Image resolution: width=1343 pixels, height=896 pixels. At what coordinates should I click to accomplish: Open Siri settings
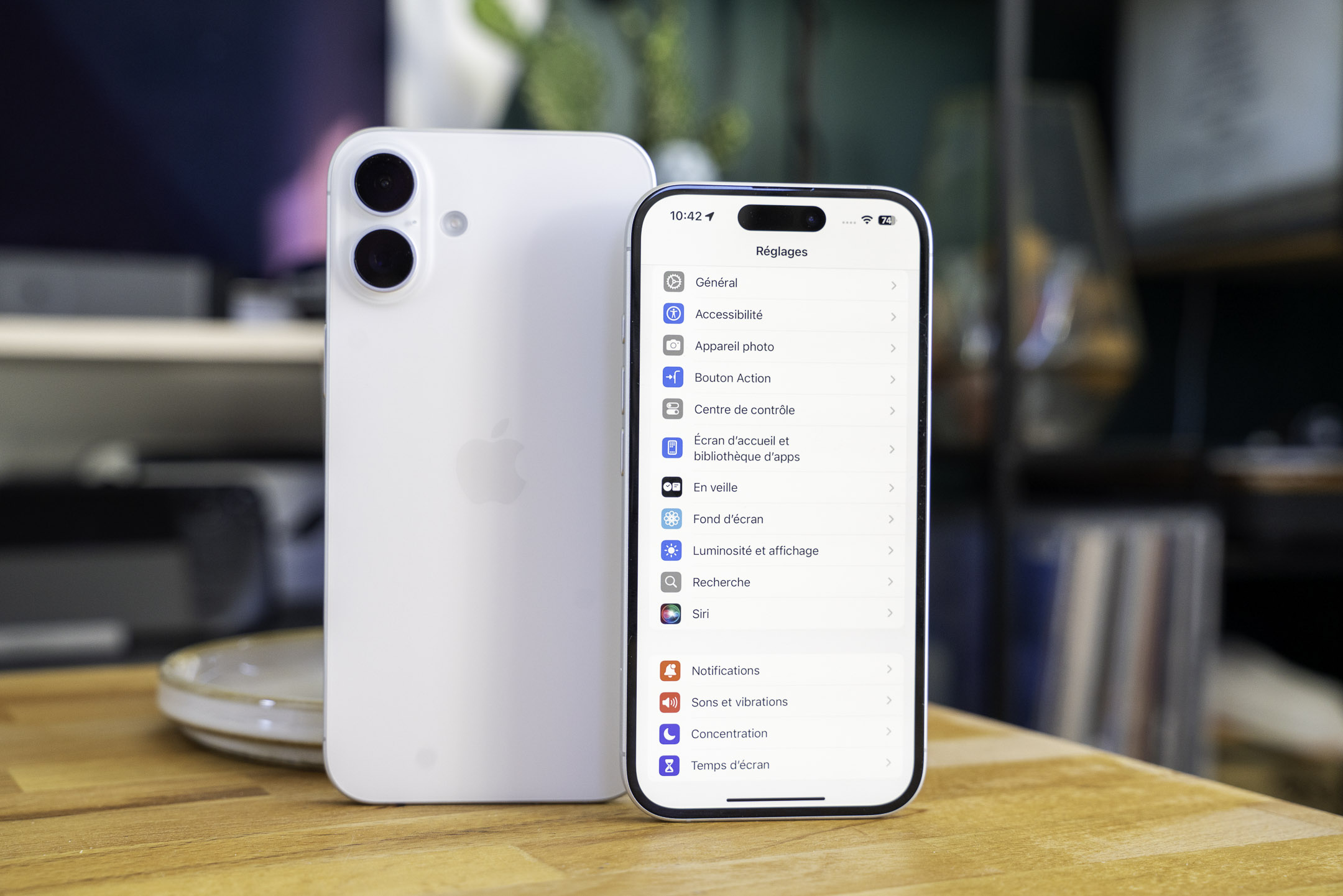(783, 613)
